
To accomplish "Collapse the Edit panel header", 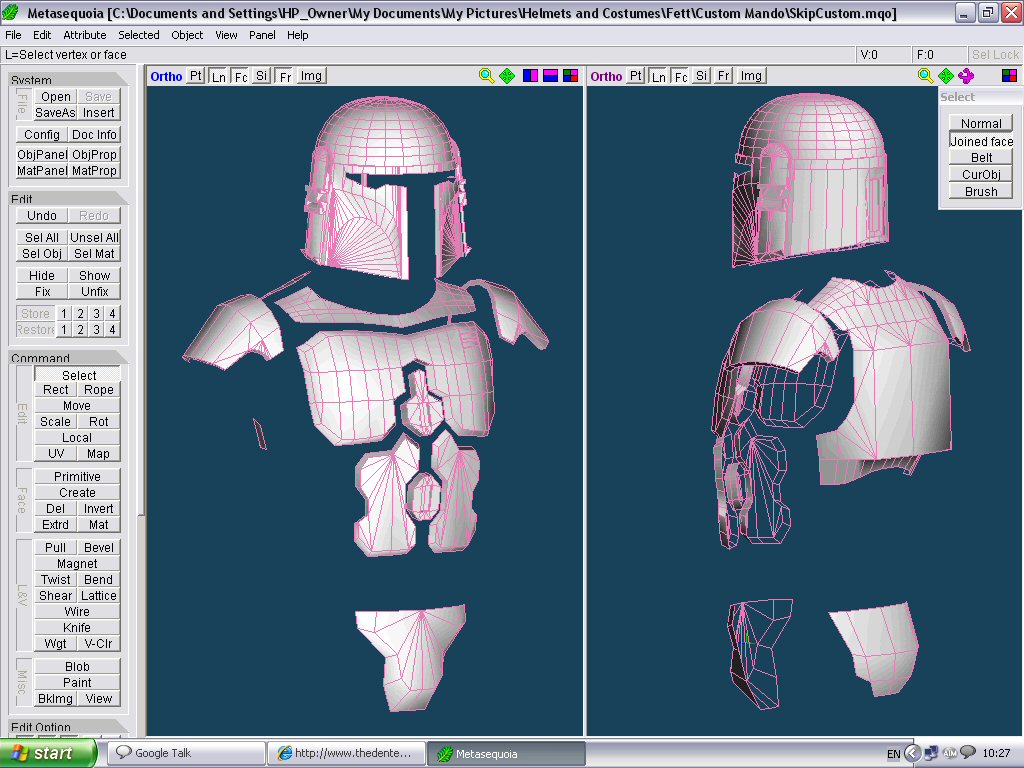I will pyautogui.click(x=69, y=198).
